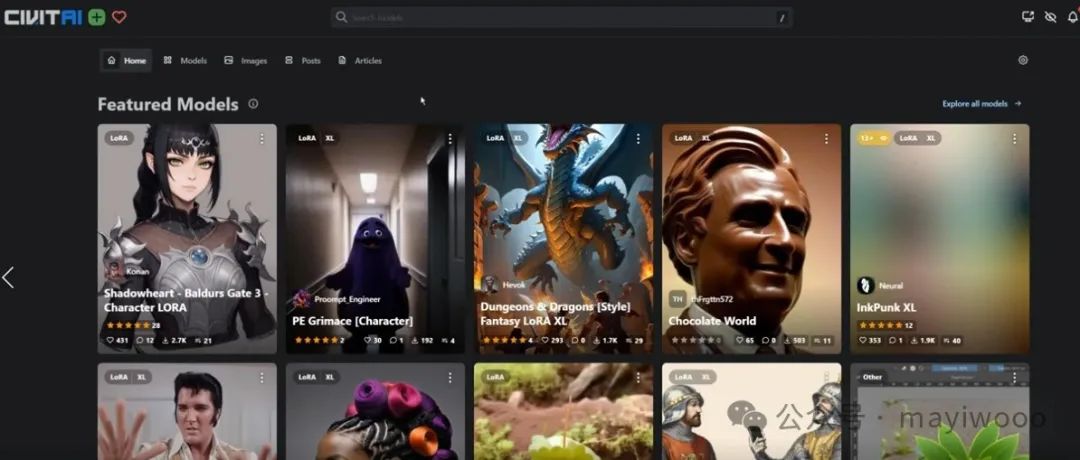The width and height of the screenshot is (1080, 460).
Task: Click the info icon beside Featured Models
Action: pyautogui.click(x=253, y=104)
